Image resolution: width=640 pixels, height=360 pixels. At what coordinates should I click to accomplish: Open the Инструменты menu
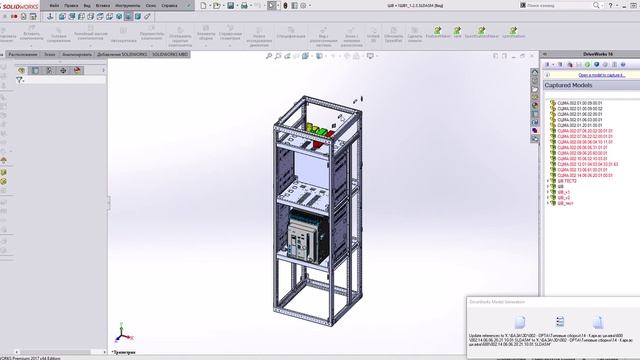click(x=128, y=6)
